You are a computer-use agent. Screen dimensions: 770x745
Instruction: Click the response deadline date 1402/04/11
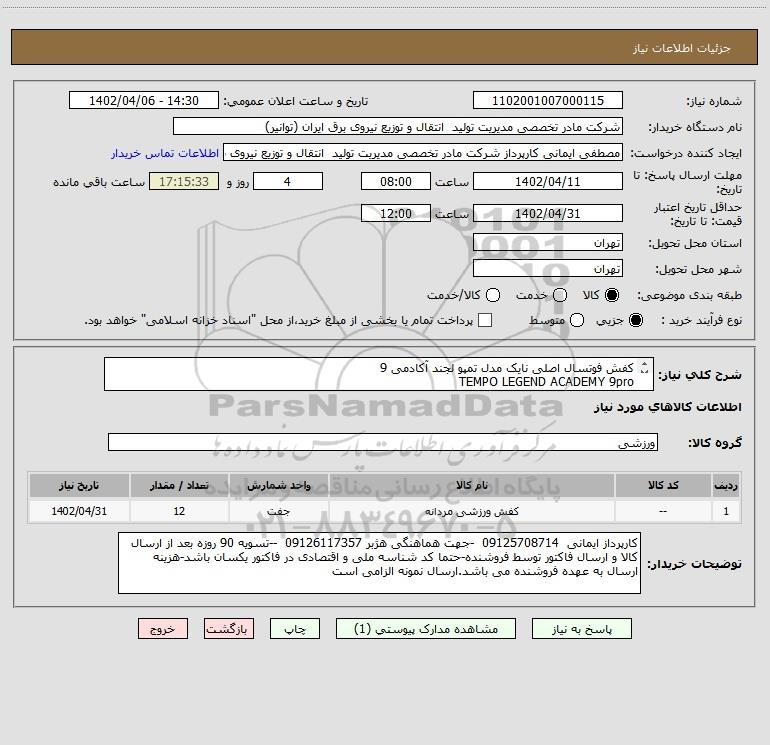[548, 181]
